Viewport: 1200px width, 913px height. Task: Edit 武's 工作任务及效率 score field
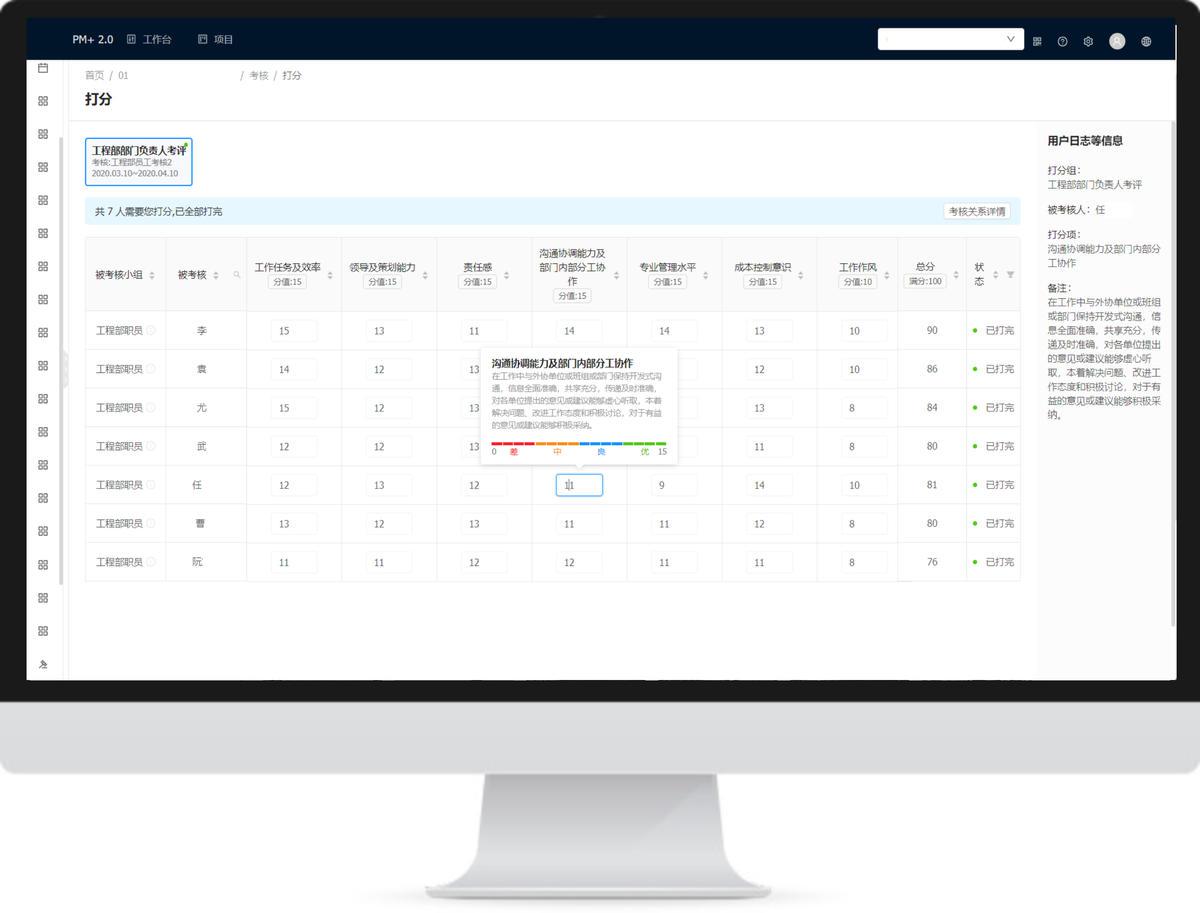[294, 446]
